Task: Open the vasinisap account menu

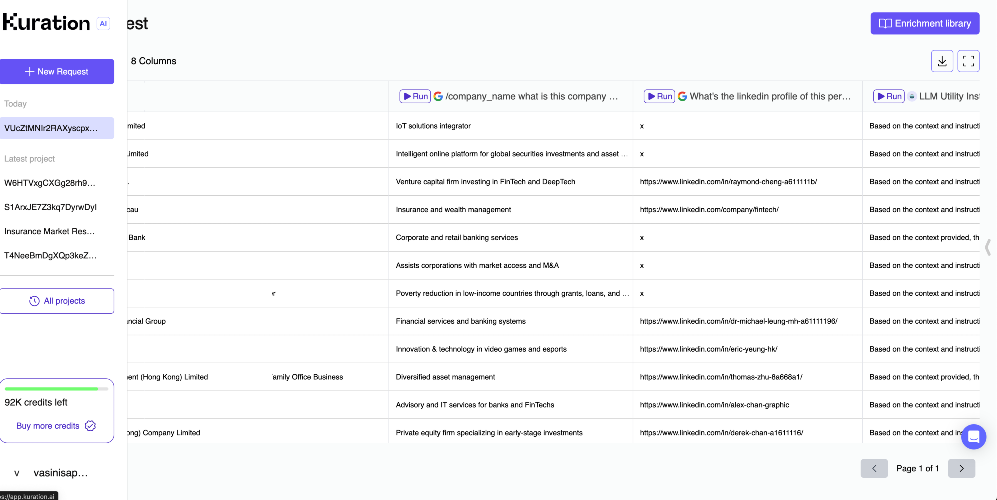Action: (51, 473)
